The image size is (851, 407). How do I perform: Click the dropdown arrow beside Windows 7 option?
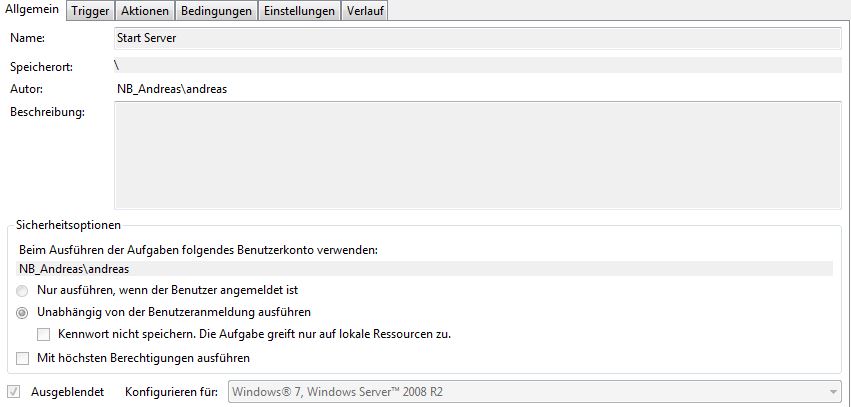[833, 392]
